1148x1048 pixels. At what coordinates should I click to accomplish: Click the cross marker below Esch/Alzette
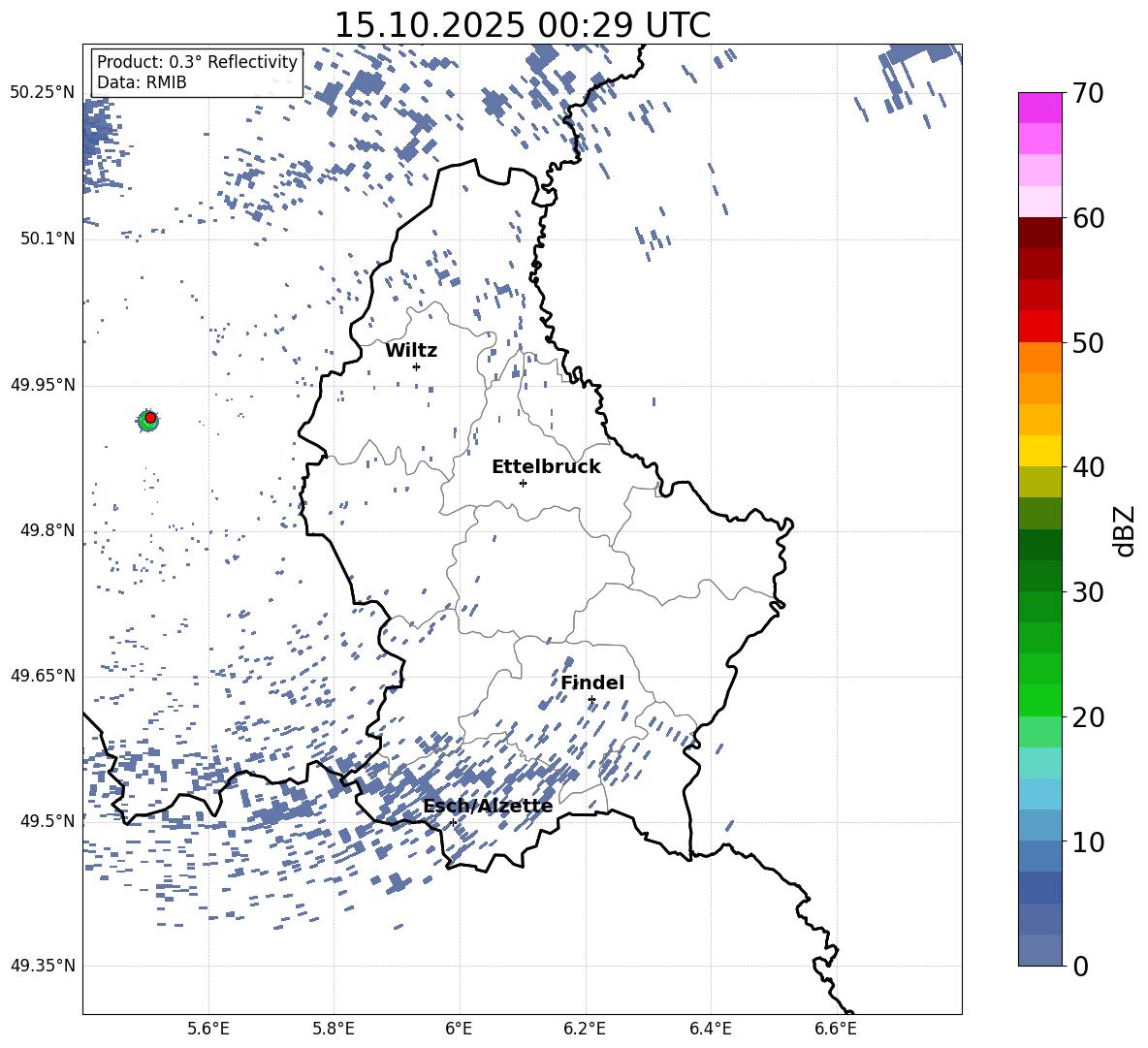[x=453, y=822]
